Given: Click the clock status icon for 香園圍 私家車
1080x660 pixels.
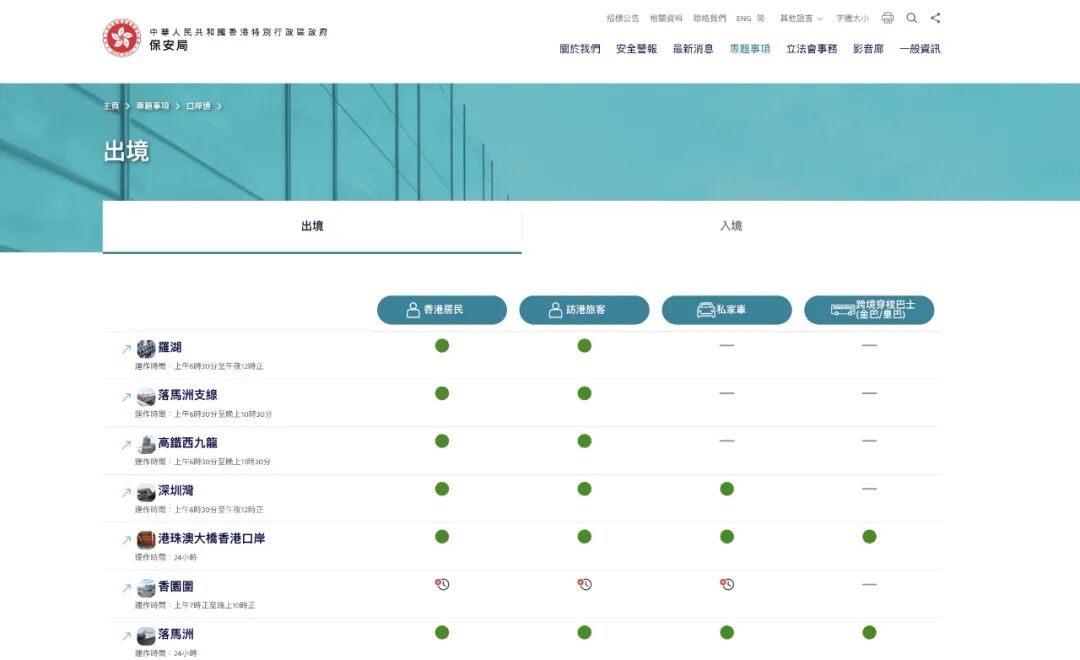Looking at the screenshot, I should tap(727, 584).
